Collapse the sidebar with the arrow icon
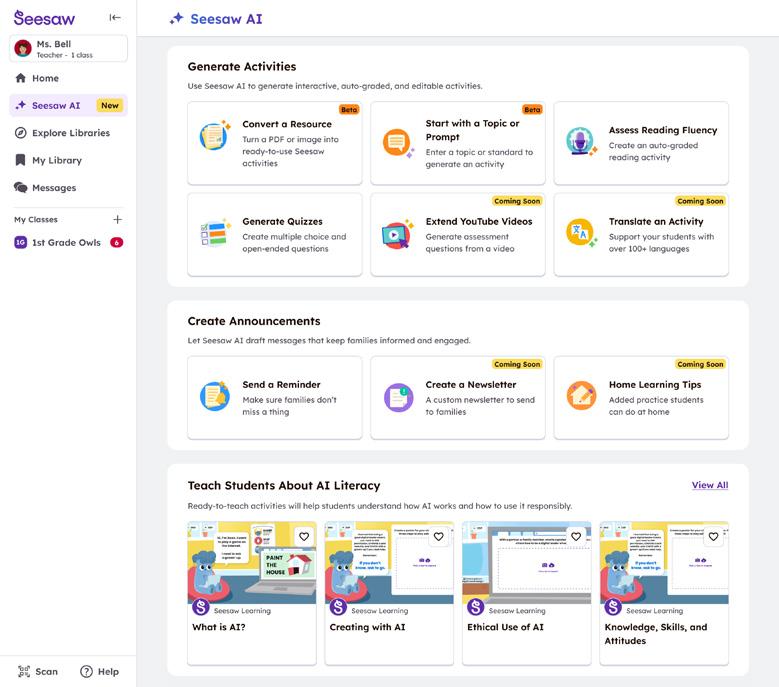Viewport: 779px width, 687px height. [115, 18]
